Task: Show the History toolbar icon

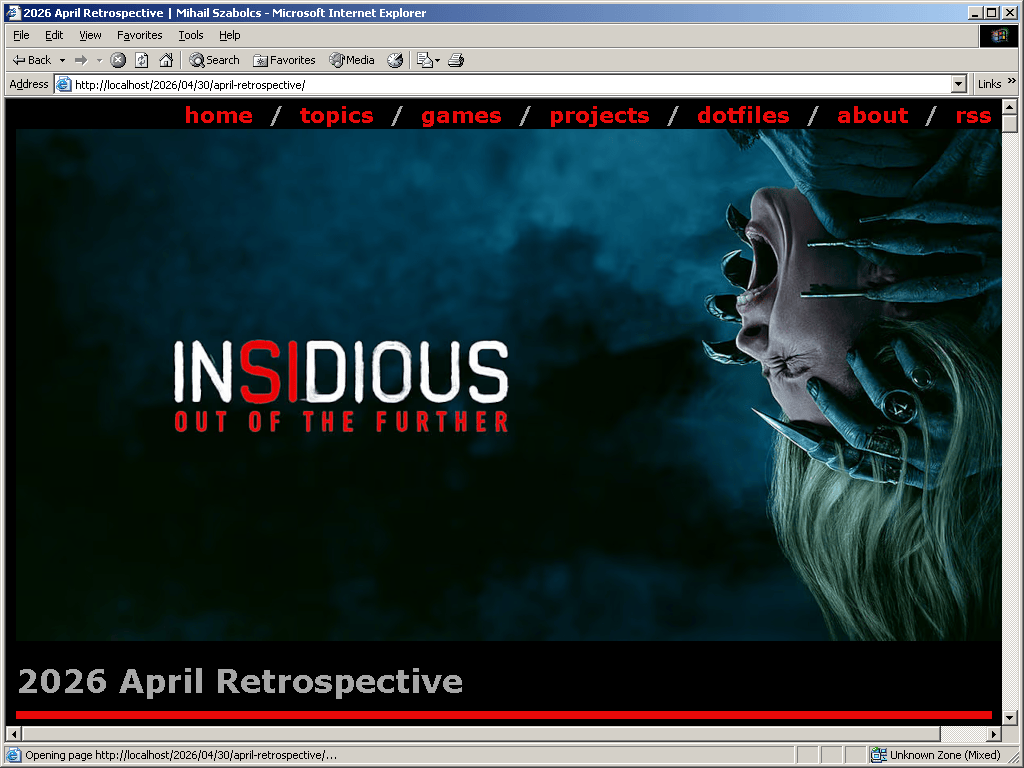Action: (394, 60)
